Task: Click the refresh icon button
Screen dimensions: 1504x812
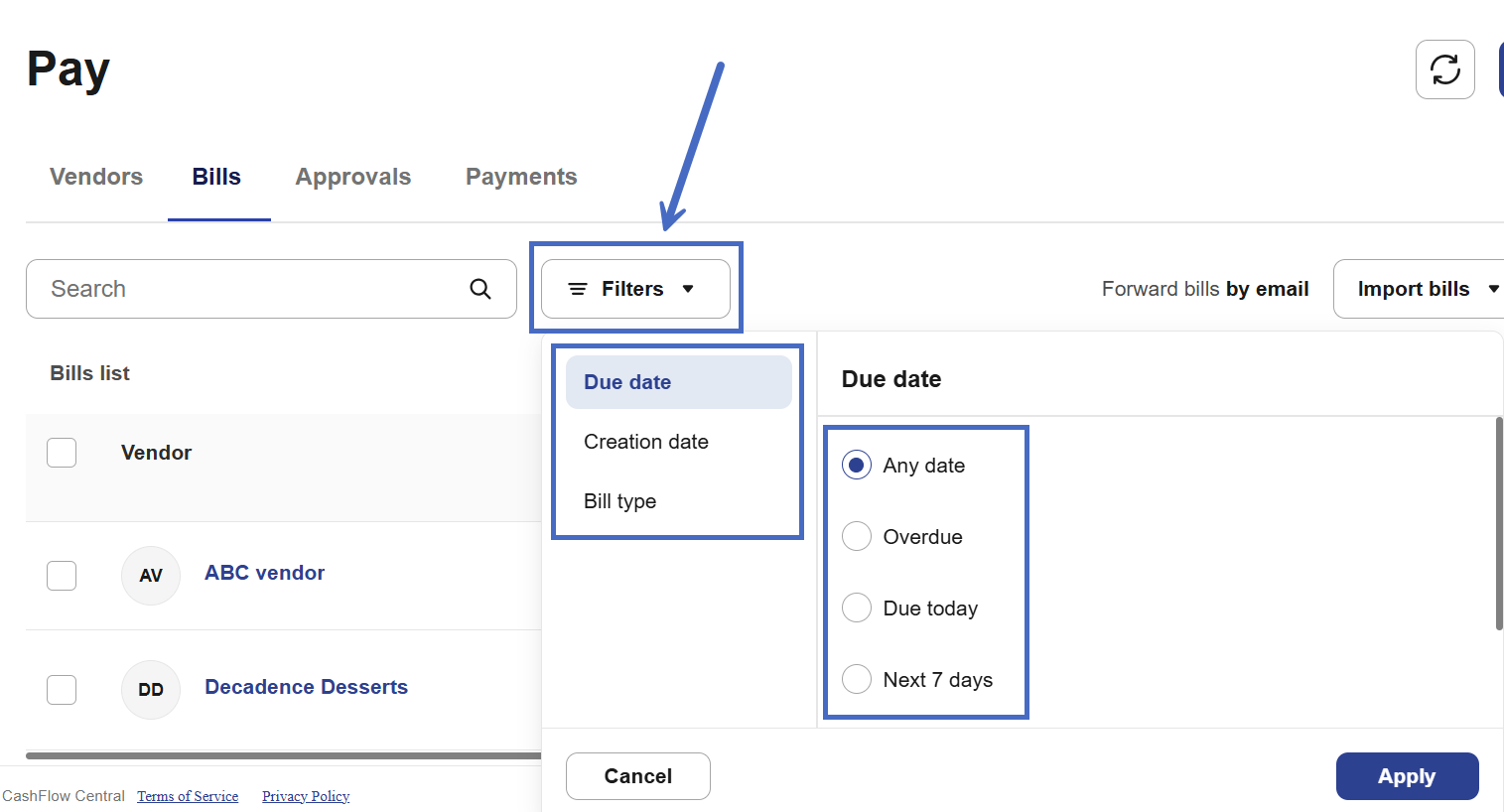Action: tap(1444, 69)
